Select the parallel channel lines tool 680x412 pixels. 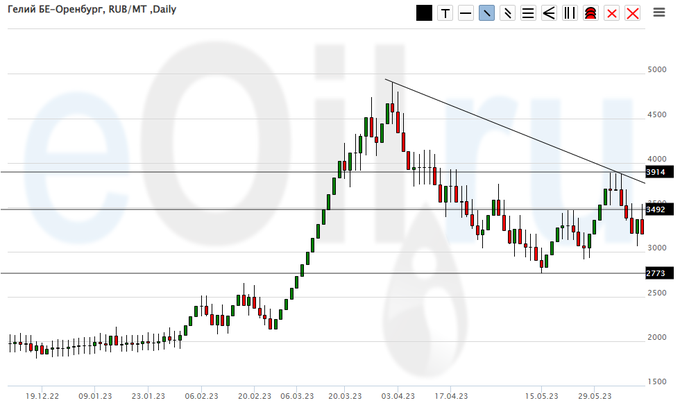(507, 13)
